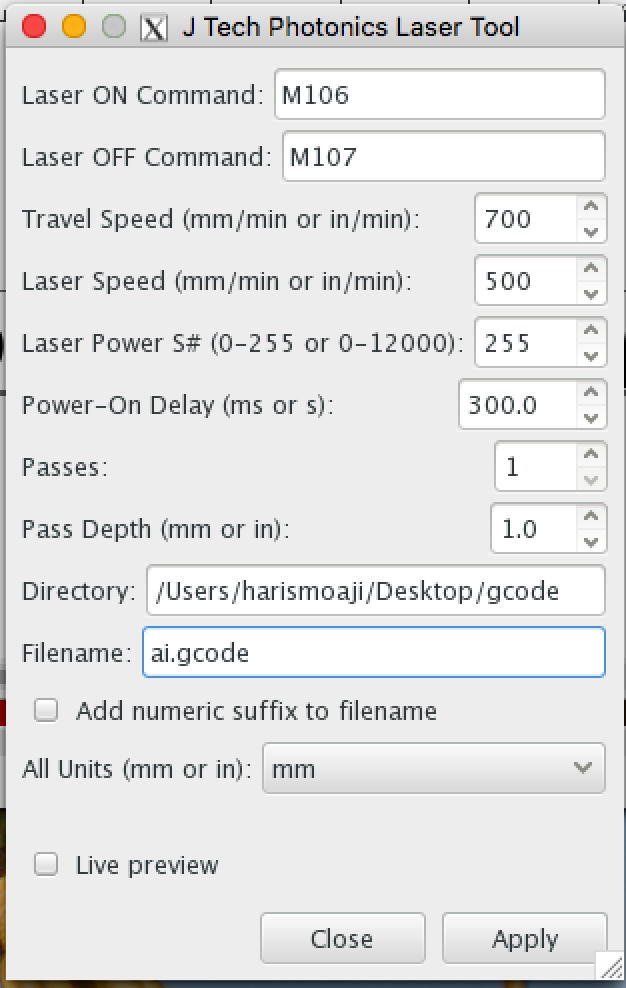This screenshot has height=988, width=626.
Task: Click the X11 icon in title bar
Action: (x=153, y=27)
